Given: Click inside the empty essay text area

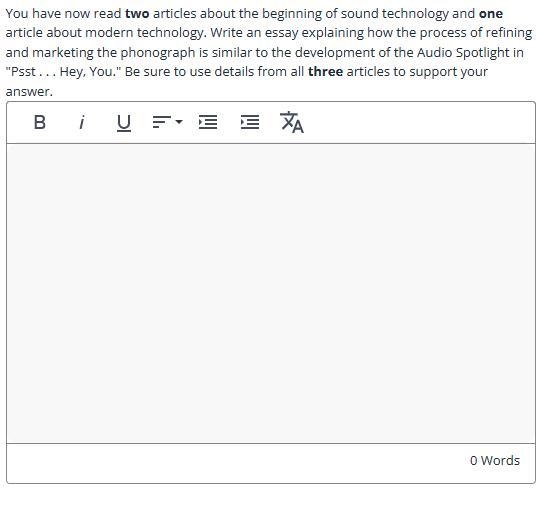Looking at the screenshot, I should click(271, 293).
